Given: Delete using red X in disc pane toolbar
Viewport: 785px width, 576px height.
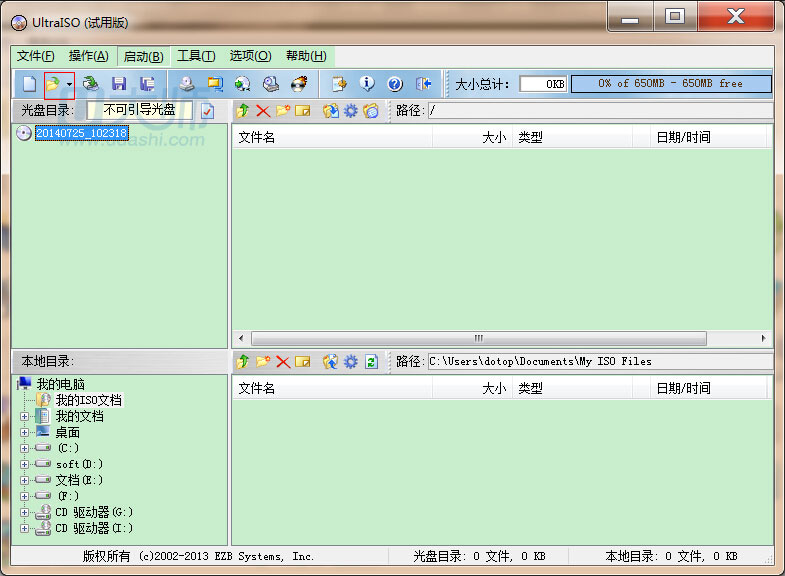Looking at the screenshot, I should pos(263,111).
